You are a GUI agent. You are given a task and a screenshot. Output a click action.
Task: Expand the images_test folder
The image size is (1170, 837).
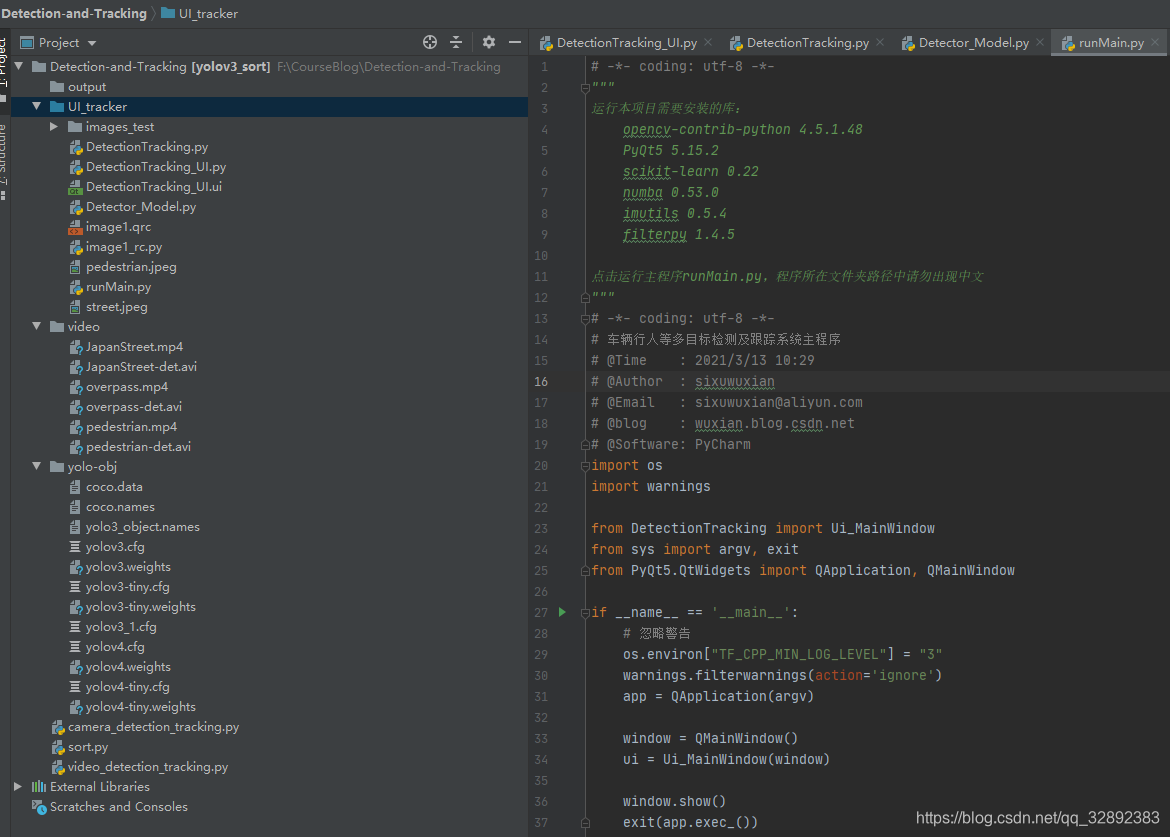[54, 127]
